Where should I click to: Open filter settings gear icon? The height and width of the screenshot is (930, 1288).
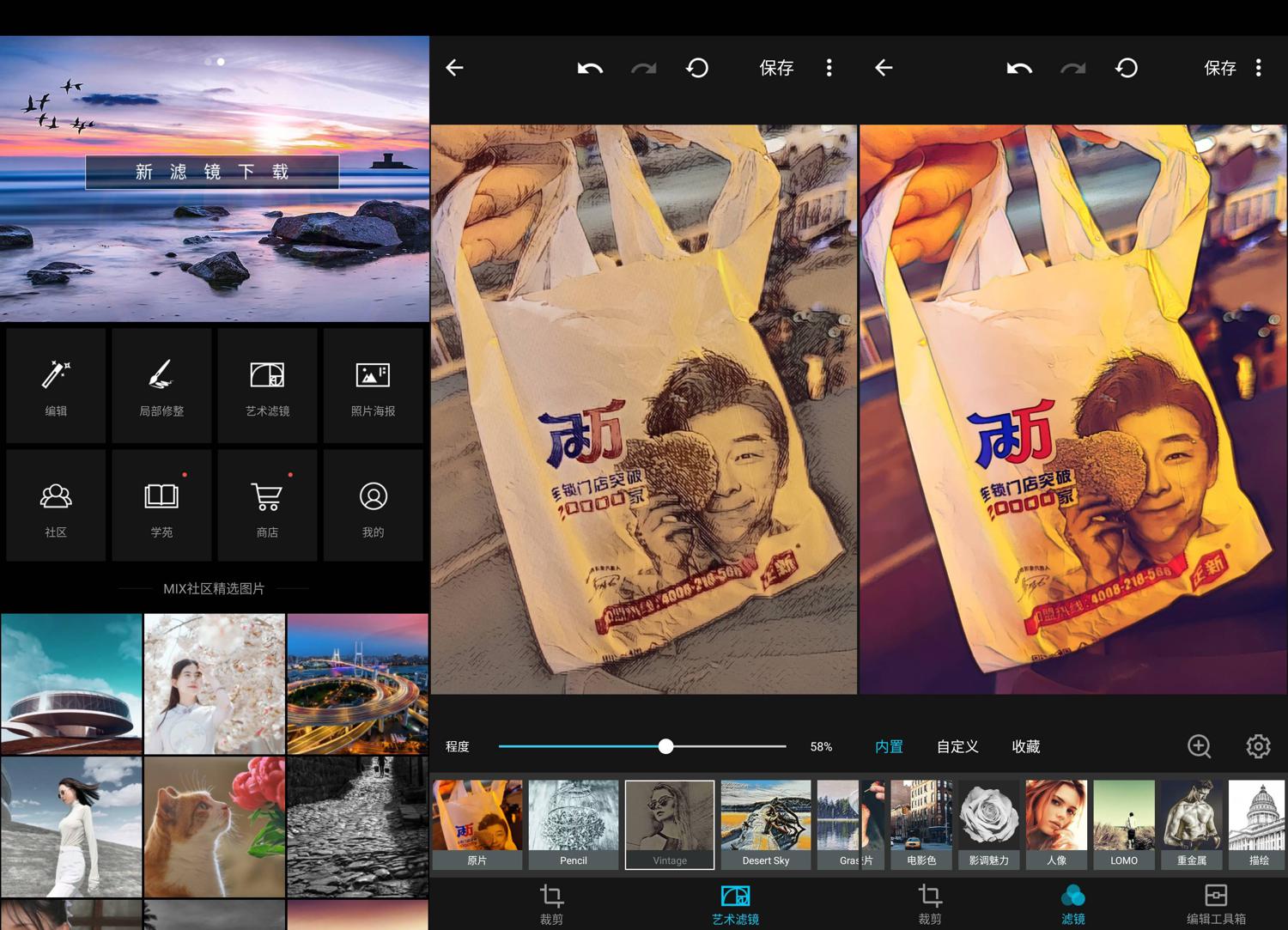[x=1258, y=746]
